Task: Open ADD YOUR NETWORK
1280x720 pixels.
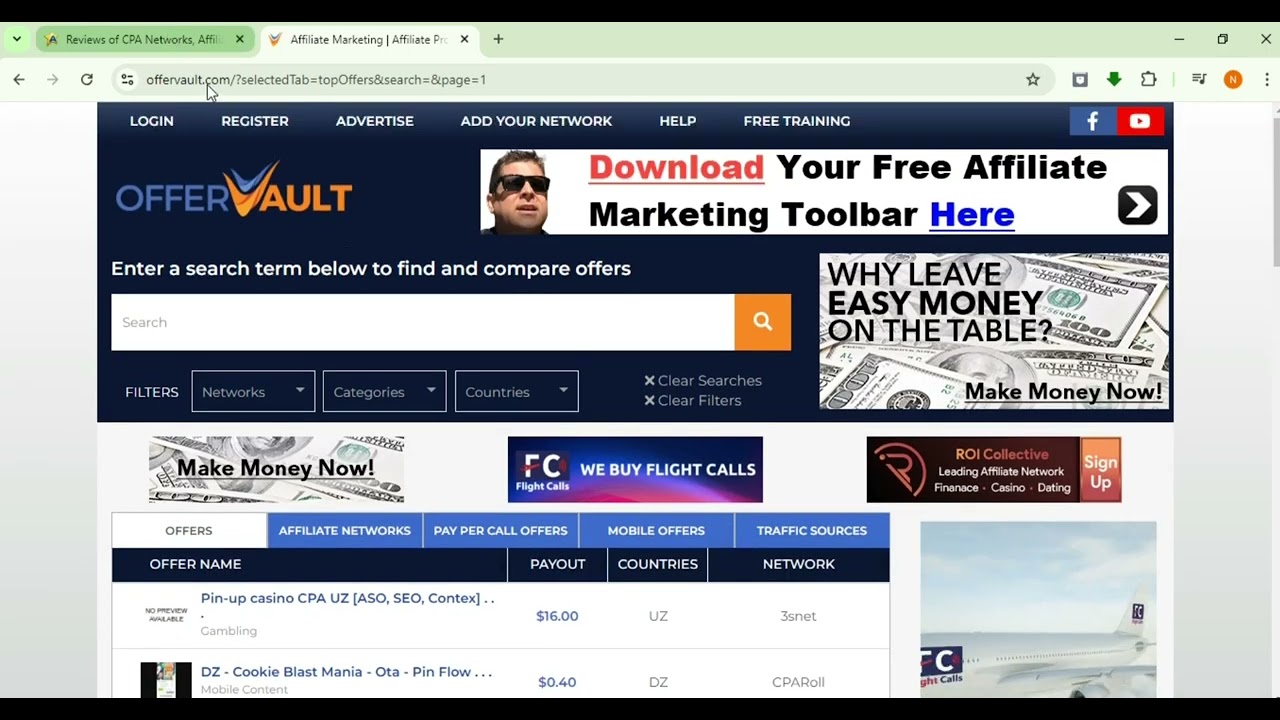Action: 536,121
